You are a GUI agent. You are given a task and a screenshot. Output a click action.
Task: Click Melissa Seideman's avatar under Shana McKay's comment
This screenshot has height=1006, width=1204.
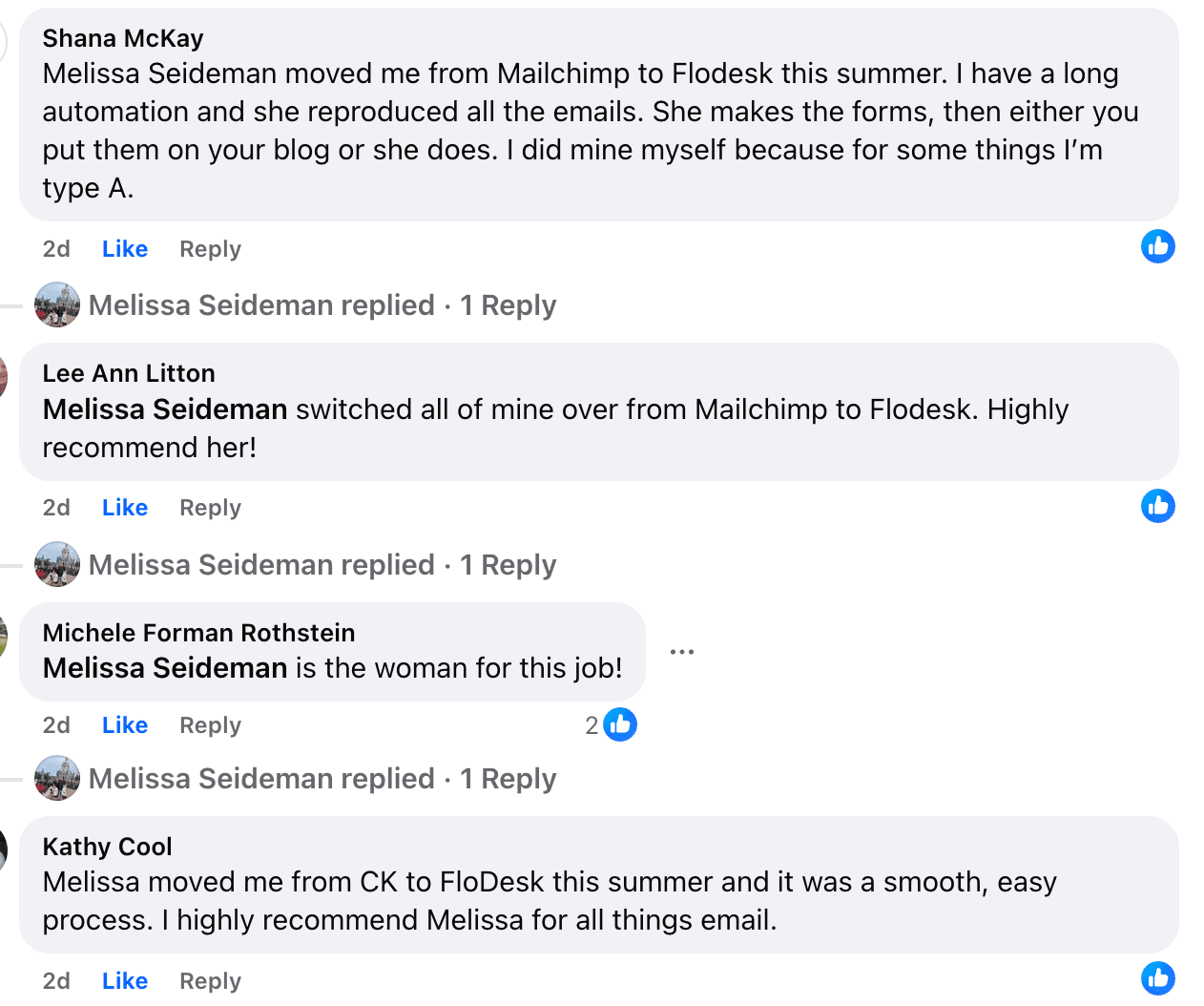(x=57, y=305)
